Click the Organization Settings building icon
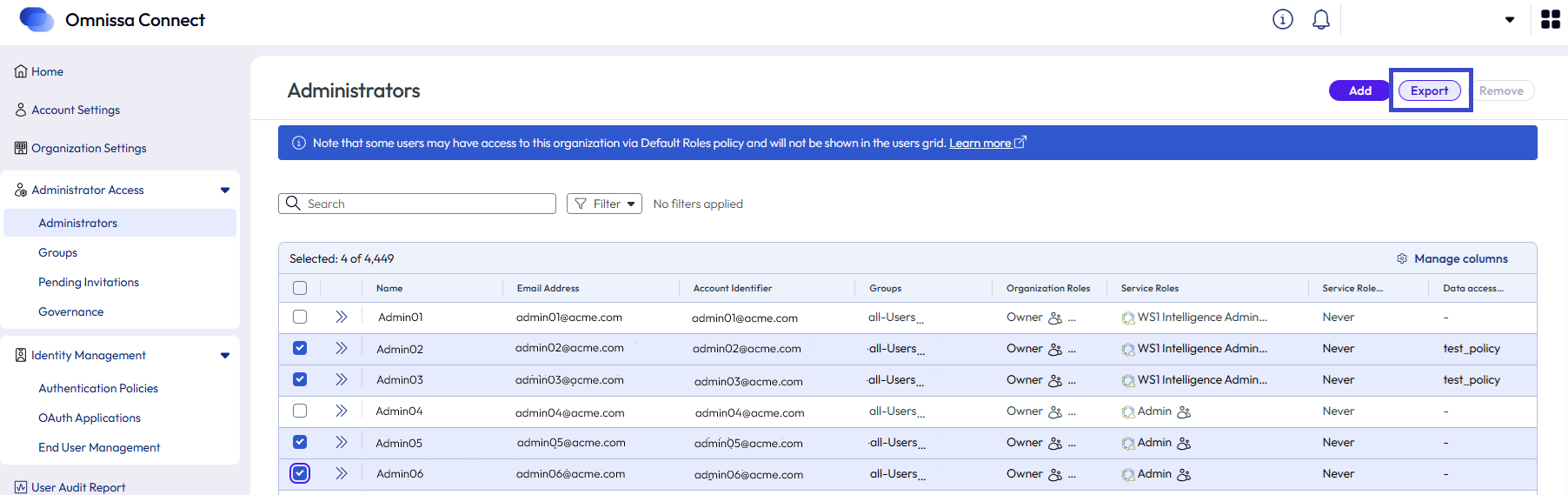Screen dimensions: 1568x495 click(21, 148)
